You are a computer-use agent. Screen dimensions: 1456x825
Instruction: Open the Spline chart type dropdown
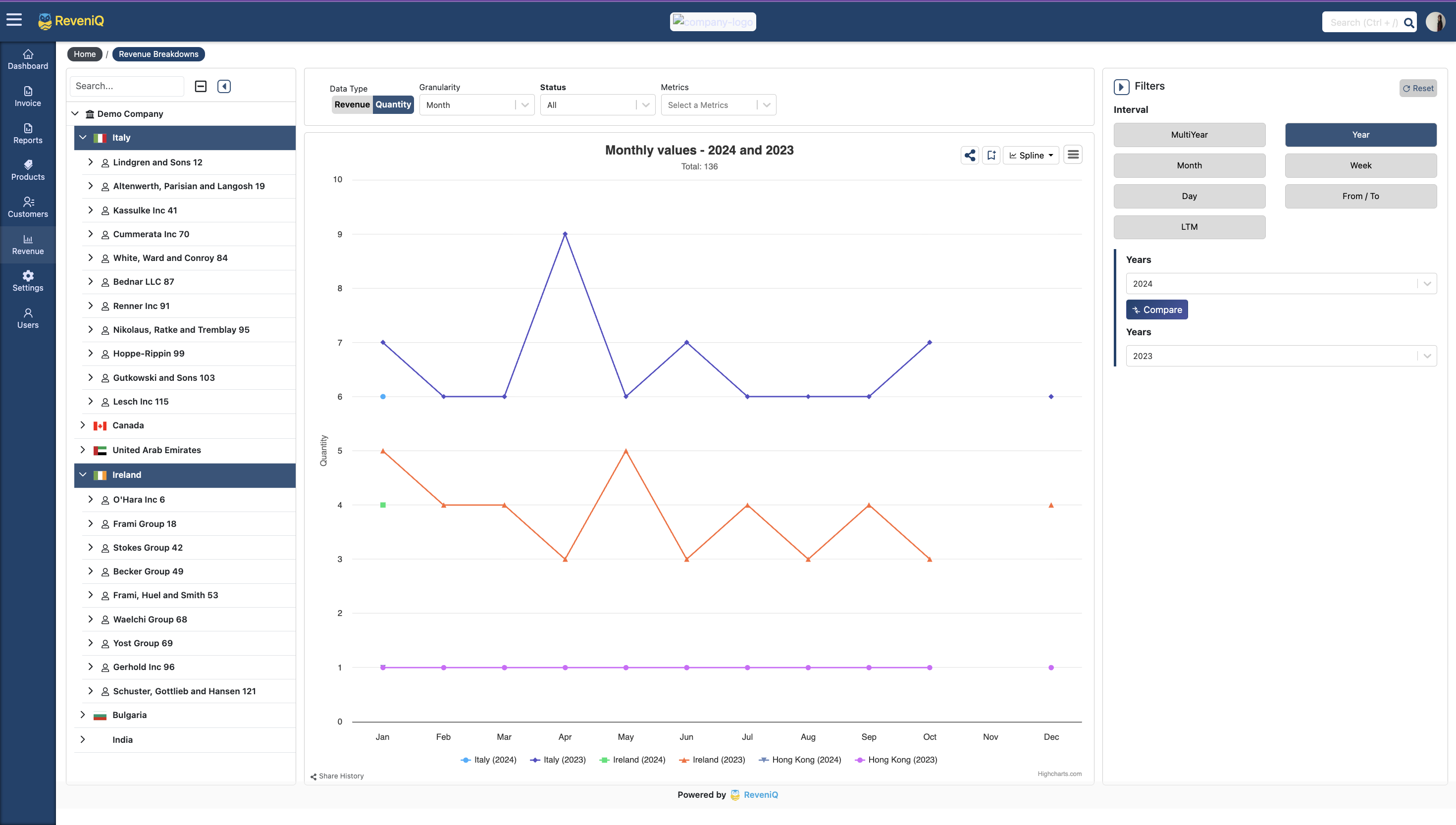pos(1031,155)
